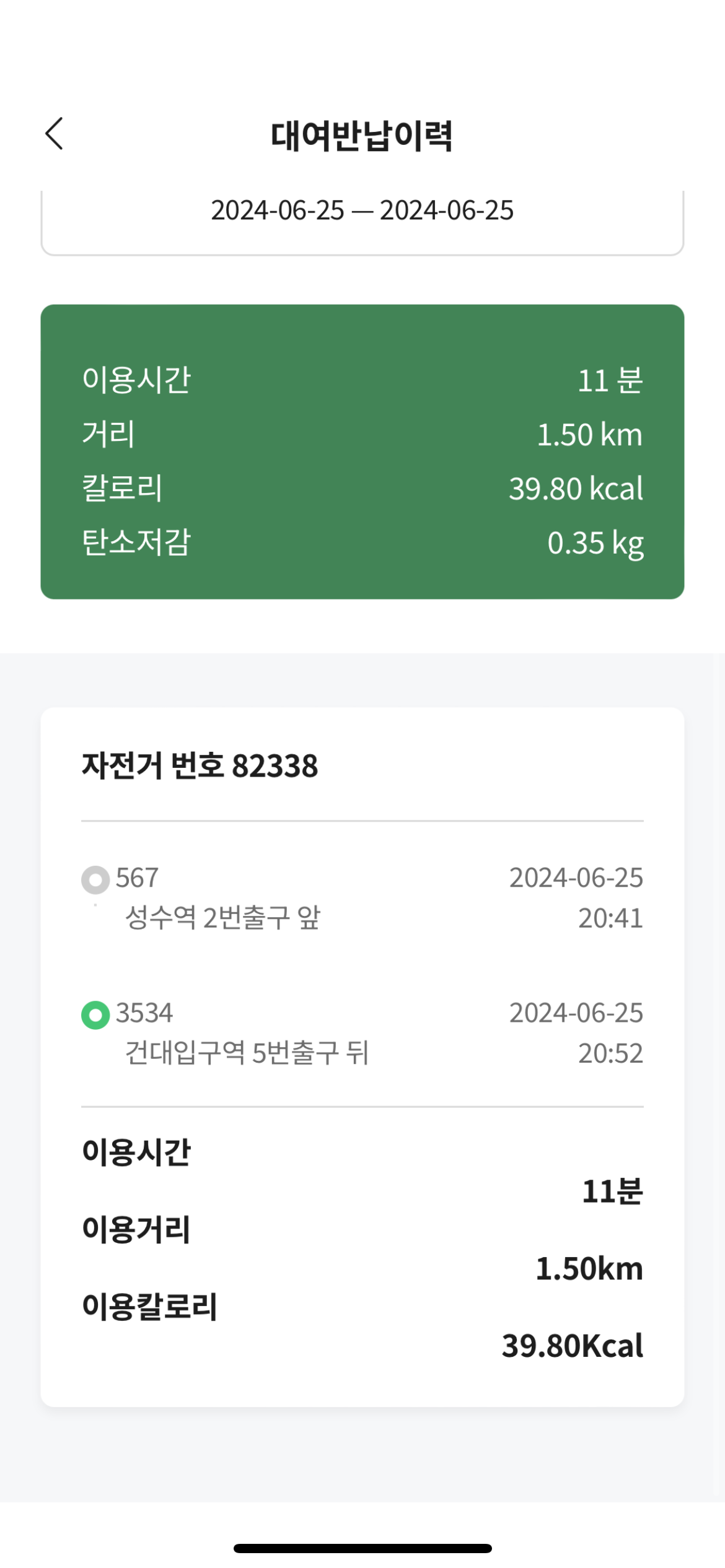
Task: Tap the back arrow icon
Action: (x=55, y=134)
